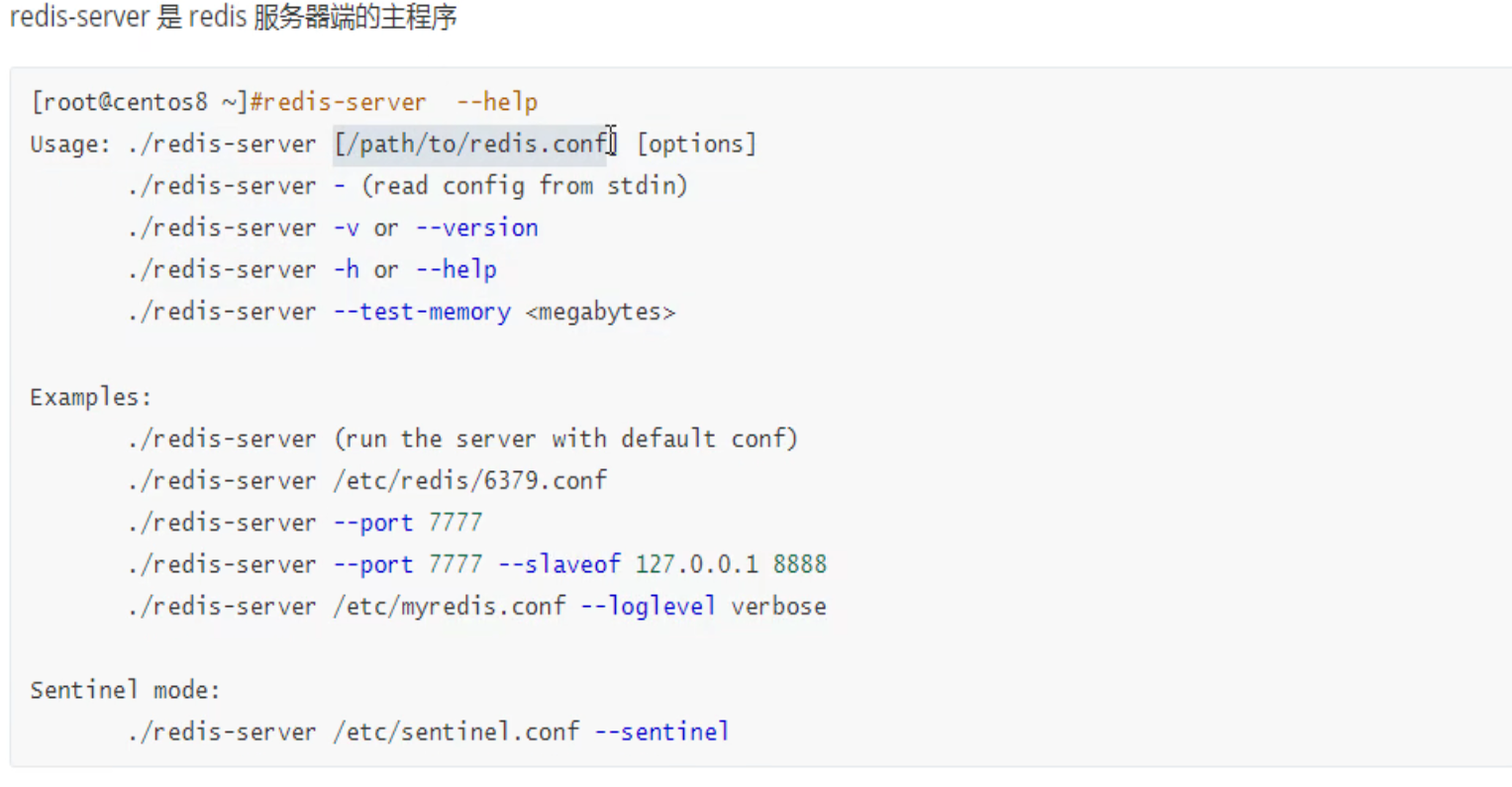Click the "Sentinel mode:" label
The height and width of the screenshot is (787, 1512).
click(125, 690)
